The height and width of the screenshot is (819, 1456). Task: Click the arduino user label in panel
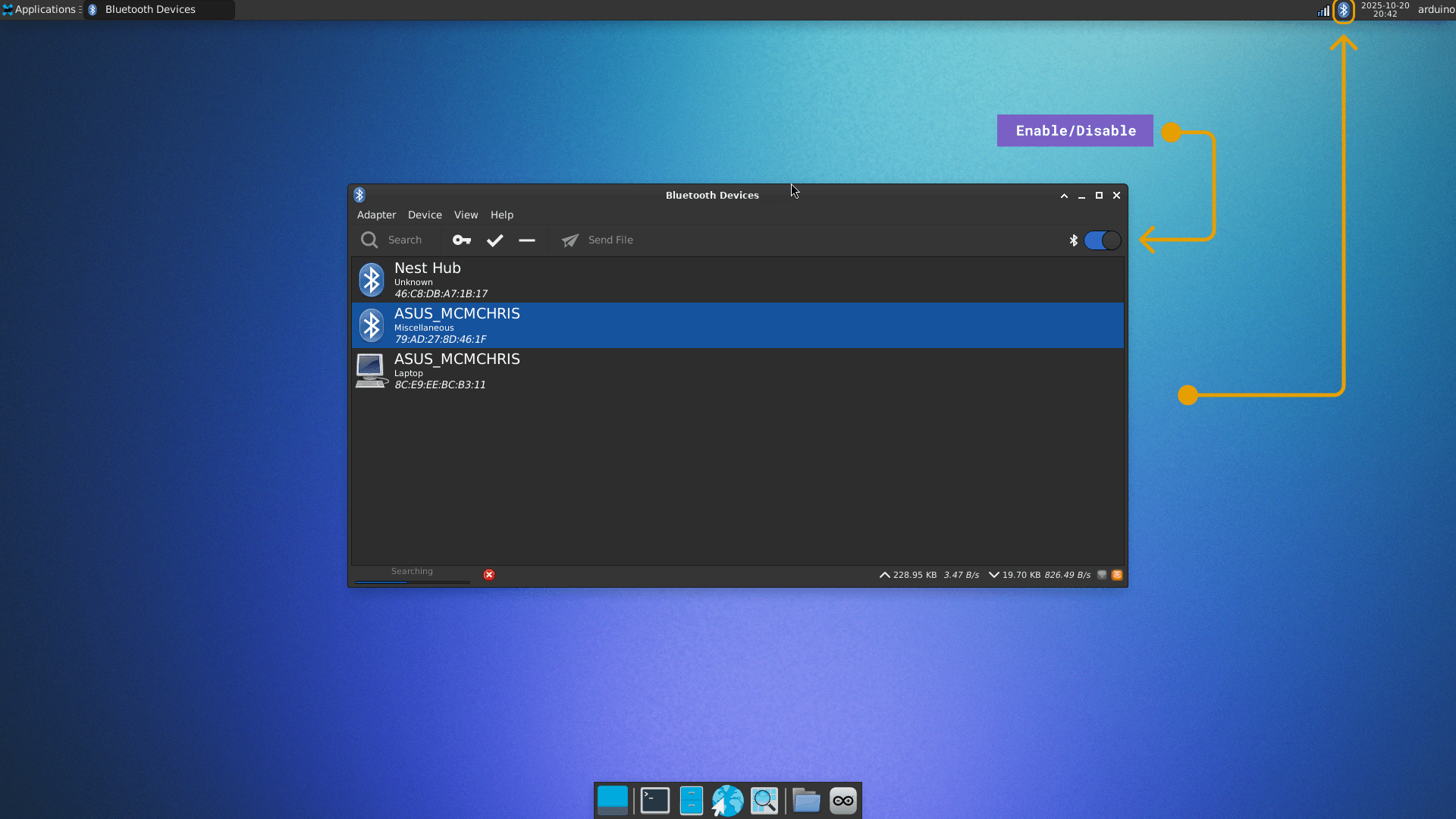pos(1436,10)
